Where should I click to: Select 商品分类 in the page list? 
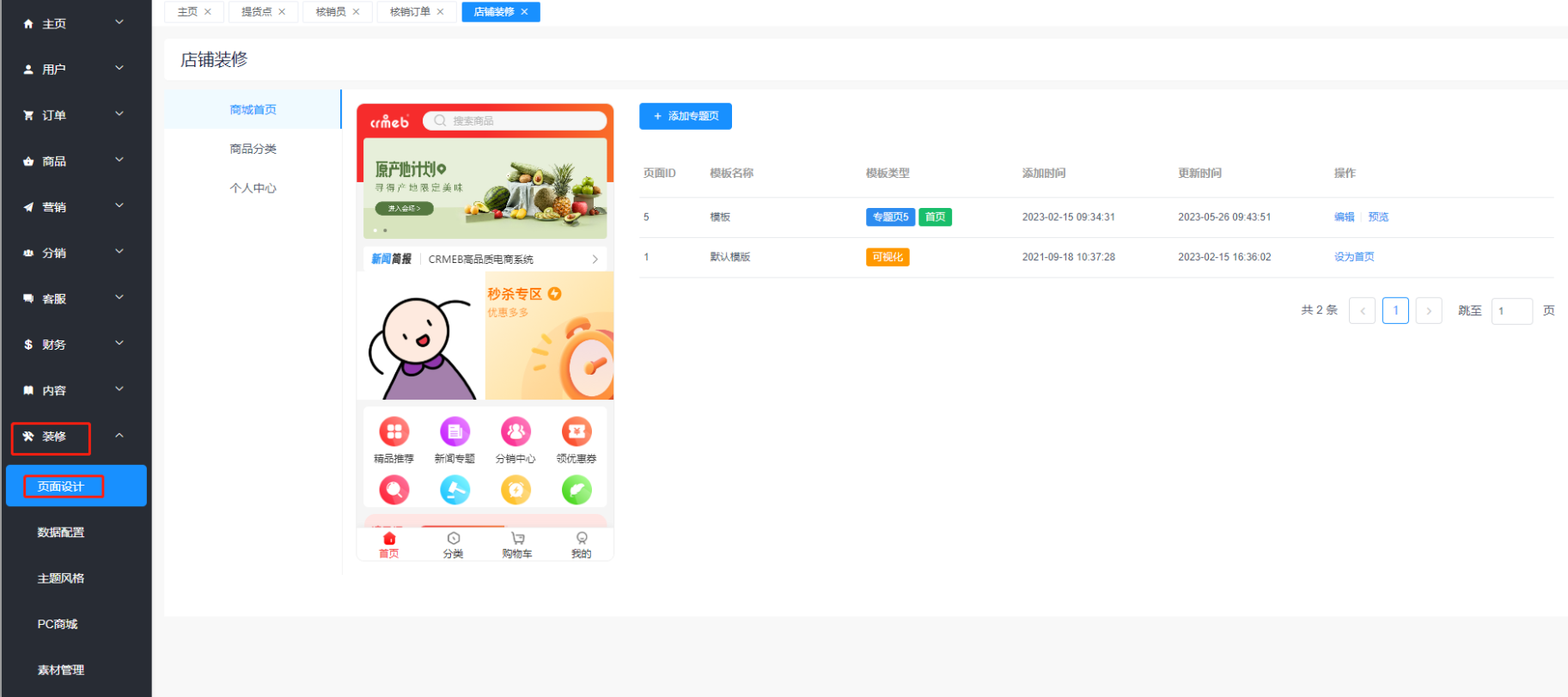tap(253, 149)
